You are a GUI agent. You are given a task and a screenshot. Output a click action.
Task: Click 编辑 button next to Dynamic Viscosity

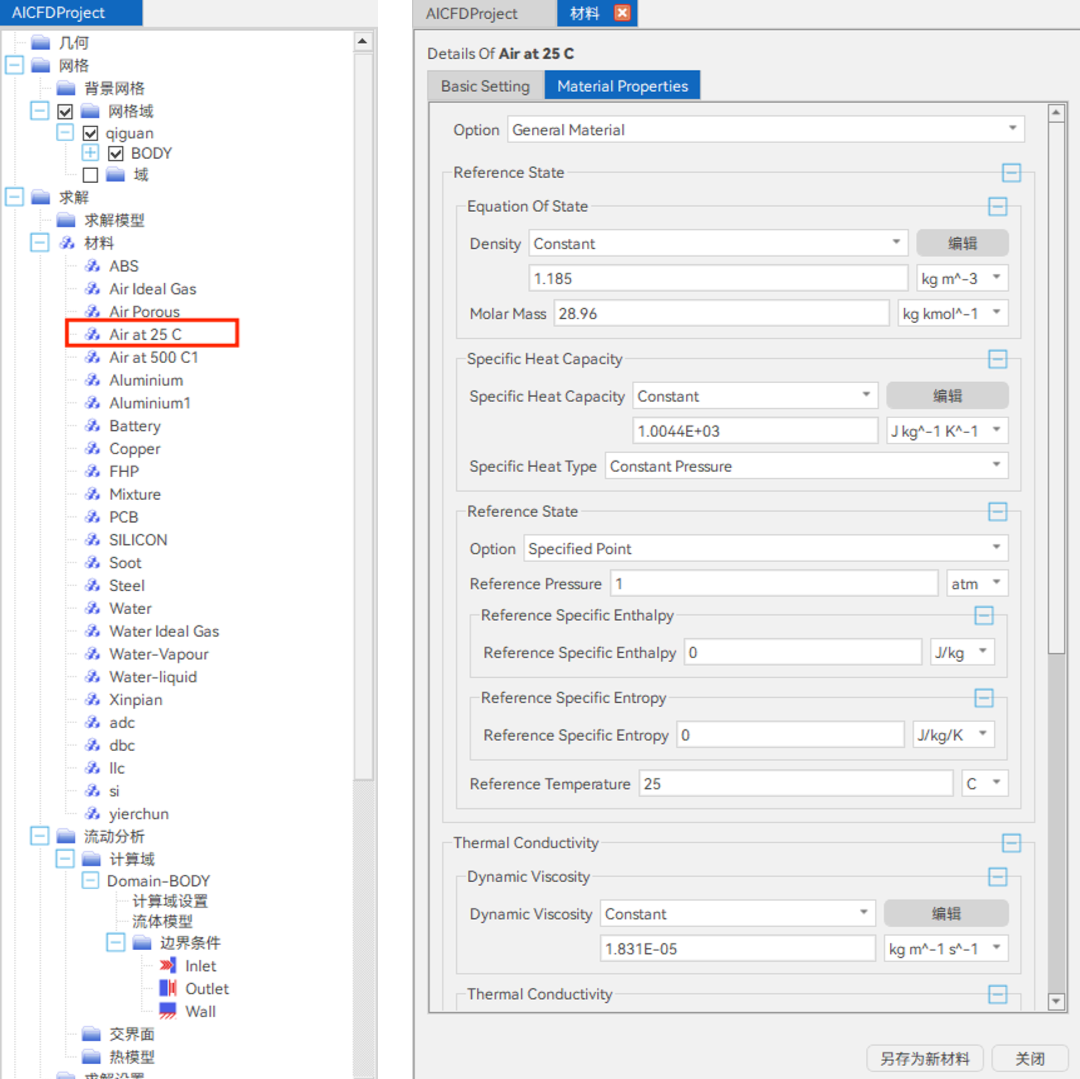pyautogui.click(x=946, y=914)
